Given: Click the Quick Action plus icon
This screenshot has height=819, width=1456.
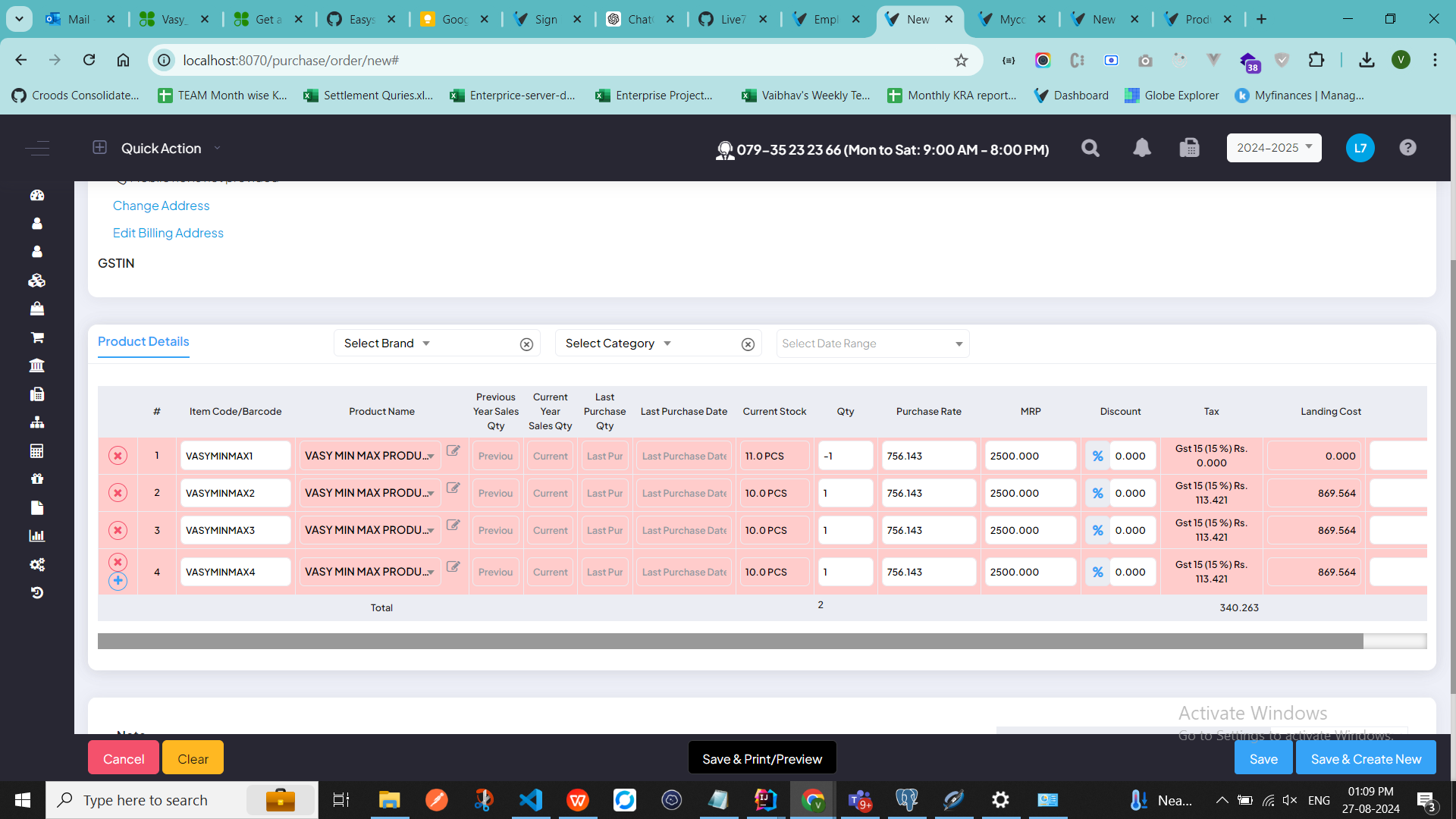Looking at the screenshot, I should 99,147.
